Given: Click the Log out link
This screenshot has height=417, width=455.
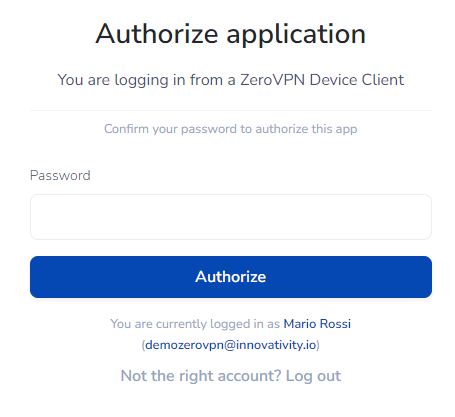Looking at the screenshot, I should click(313, 376).
